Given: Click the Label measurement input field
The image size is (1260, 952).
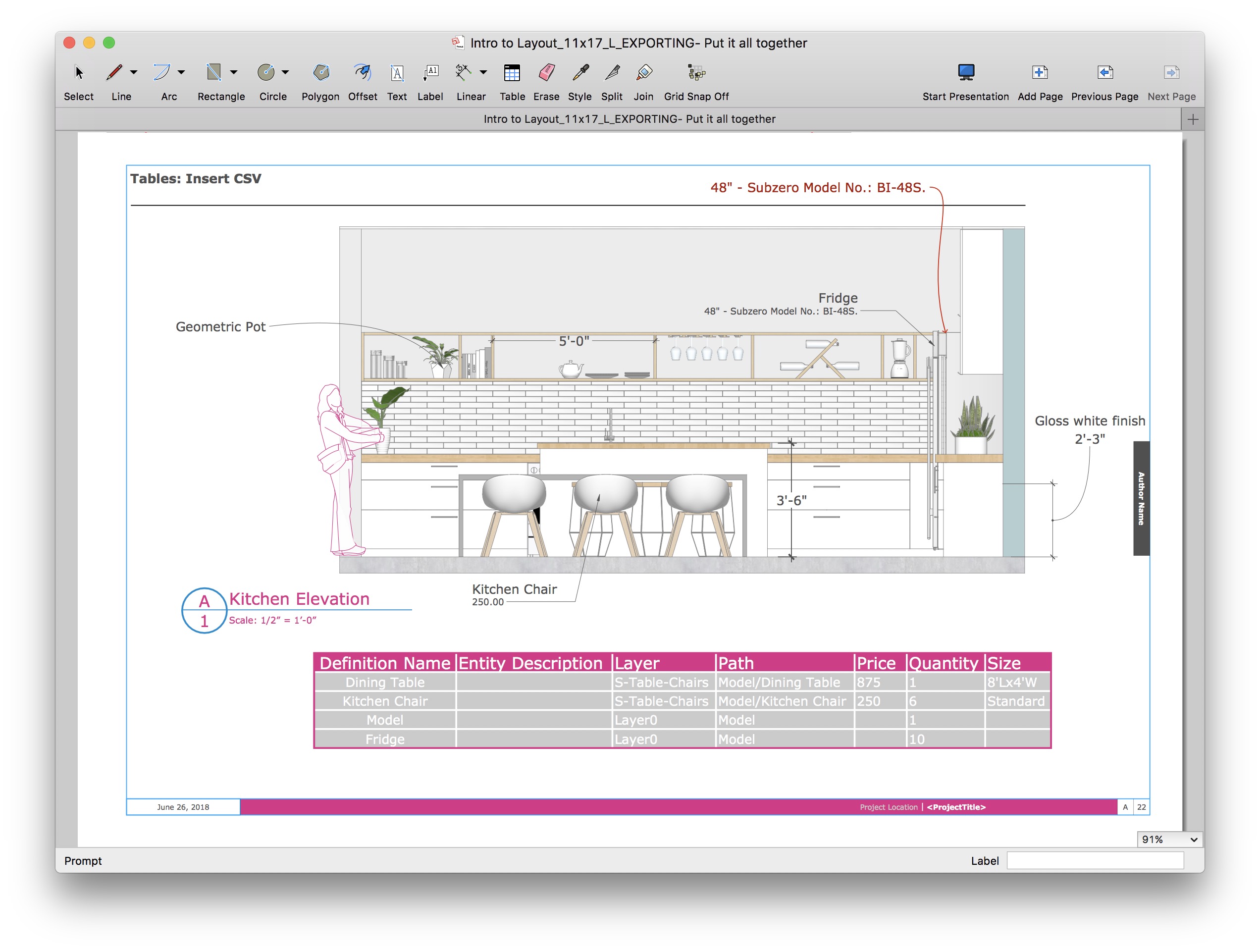Looking at the screenshot, I should click(1094, 860).
